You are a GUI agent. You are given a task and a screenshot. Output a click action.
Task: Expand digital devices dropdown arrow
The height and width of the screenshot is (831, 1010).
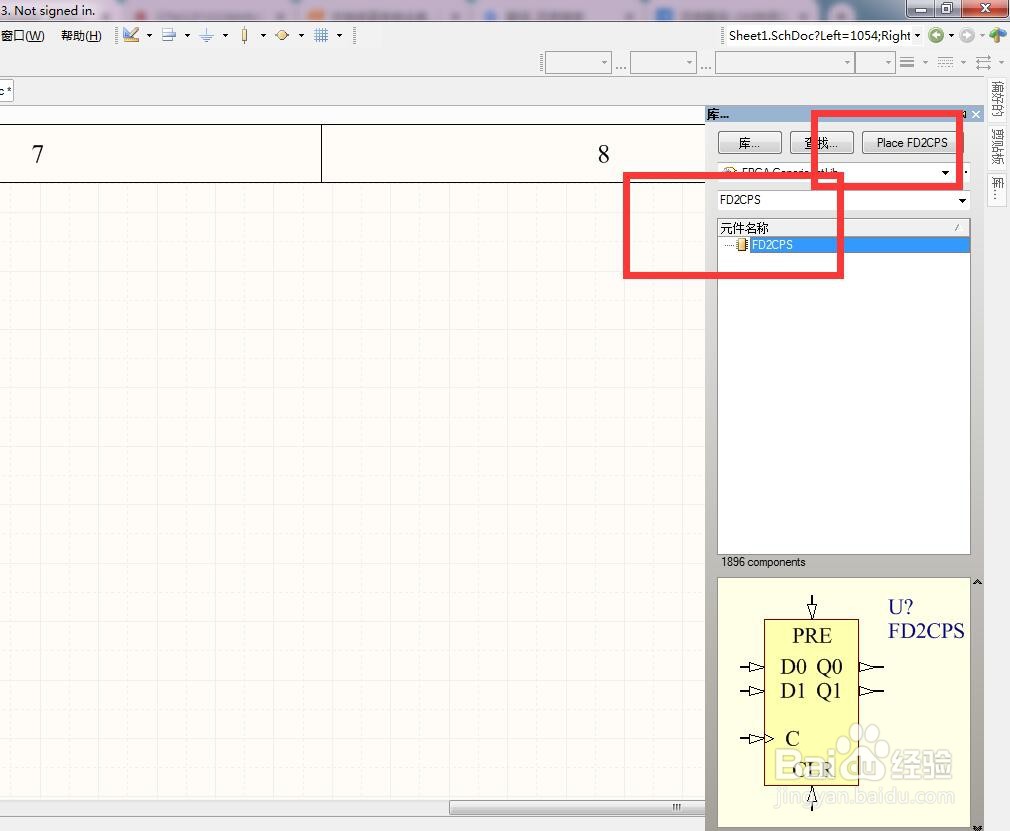[x=263, y=35]
